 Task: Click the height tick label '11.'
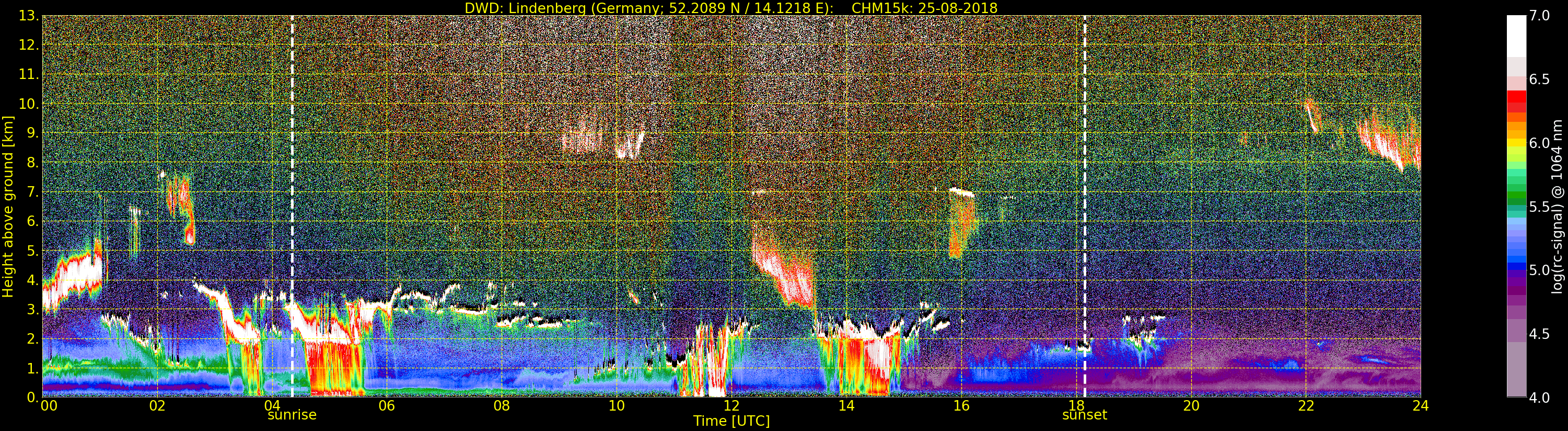[x=29, y=74]
